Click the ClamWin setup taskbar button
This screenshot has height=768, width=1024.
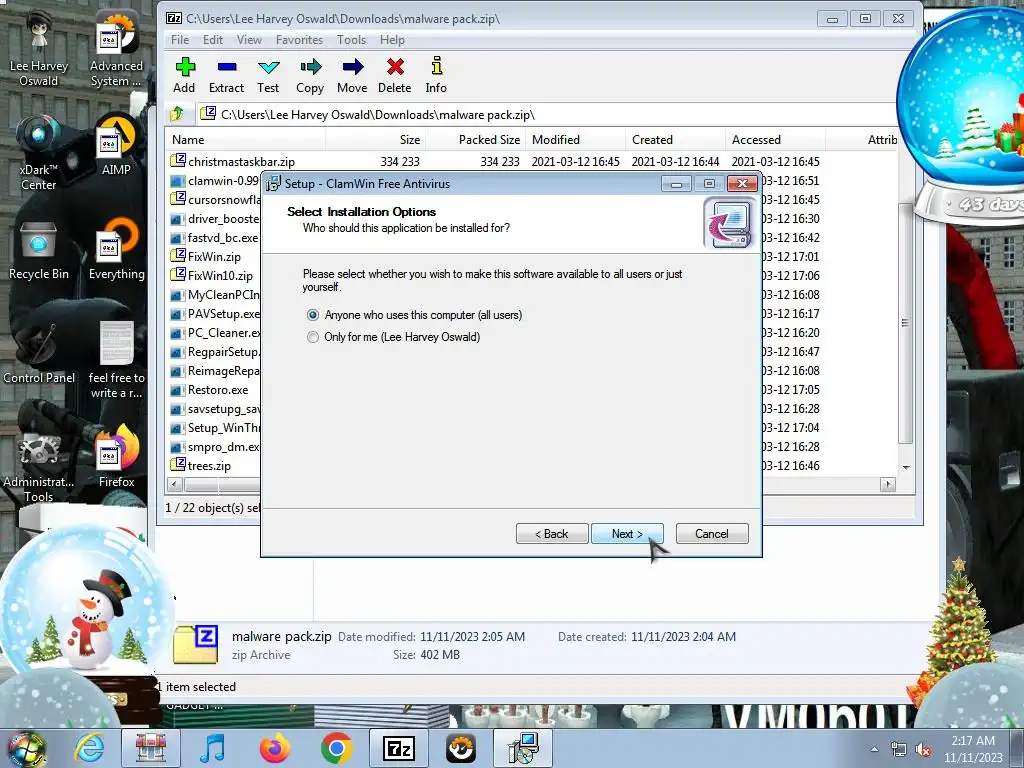[x=523, y=748]
